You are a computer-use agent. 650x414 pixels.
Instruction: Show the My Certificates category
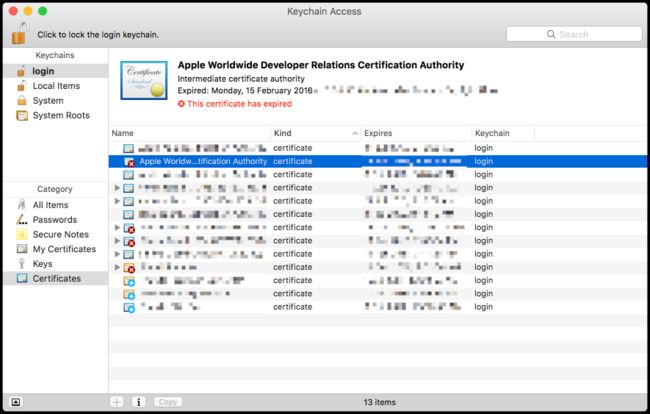click(x=56, y=249)
